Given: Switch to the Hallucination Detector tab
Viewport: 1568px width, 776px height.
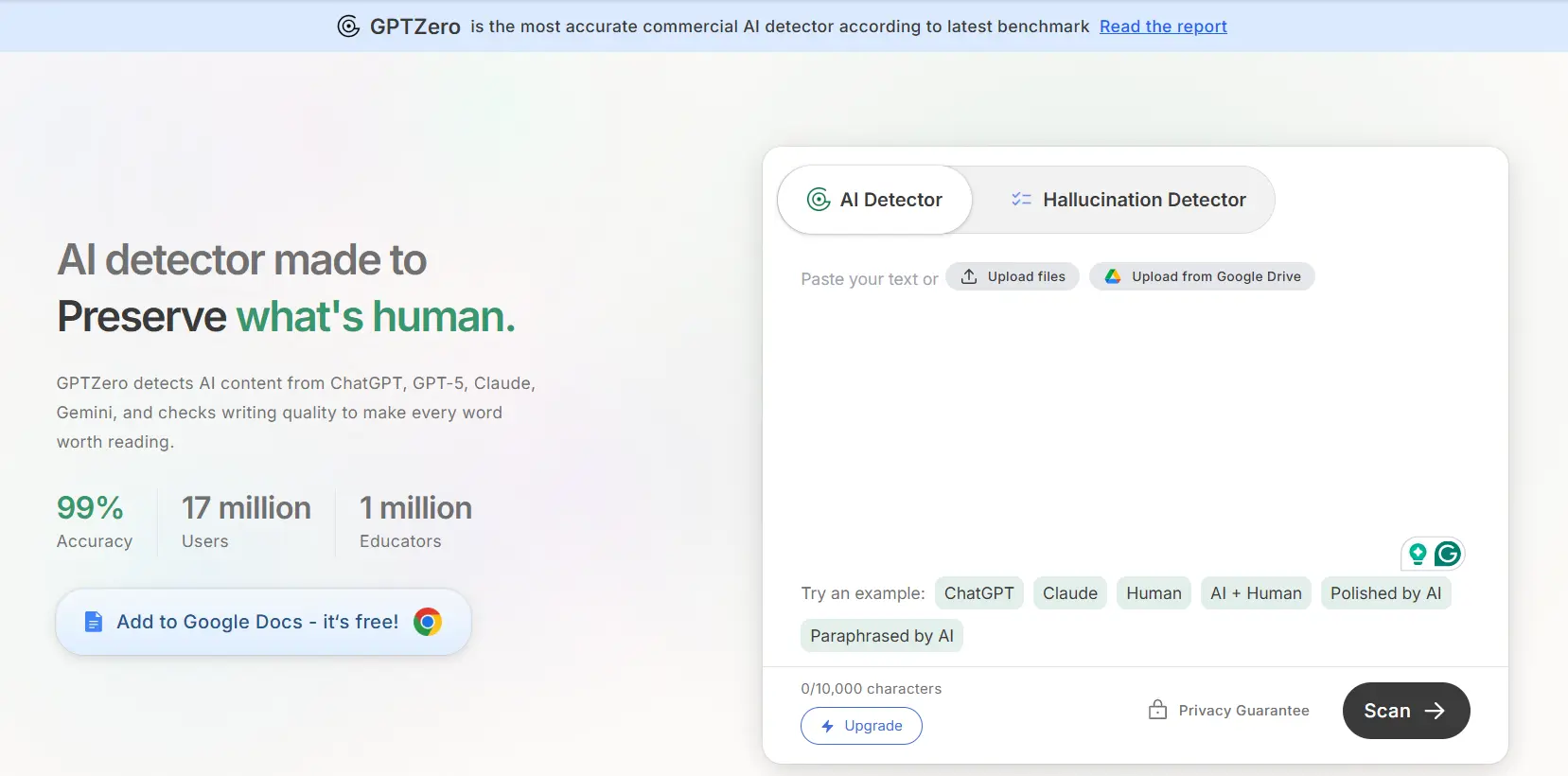Looking at the screenshot, I should (1128, 200).
